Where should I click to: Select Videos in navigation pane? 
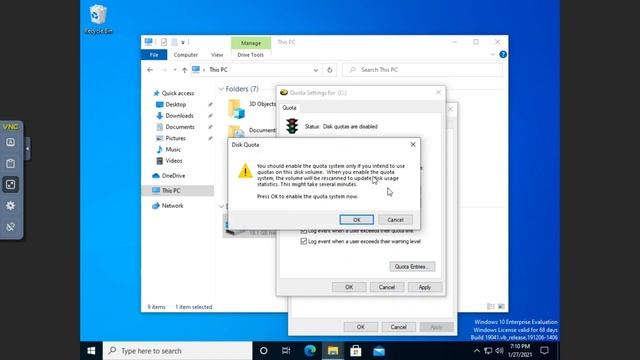173,161
